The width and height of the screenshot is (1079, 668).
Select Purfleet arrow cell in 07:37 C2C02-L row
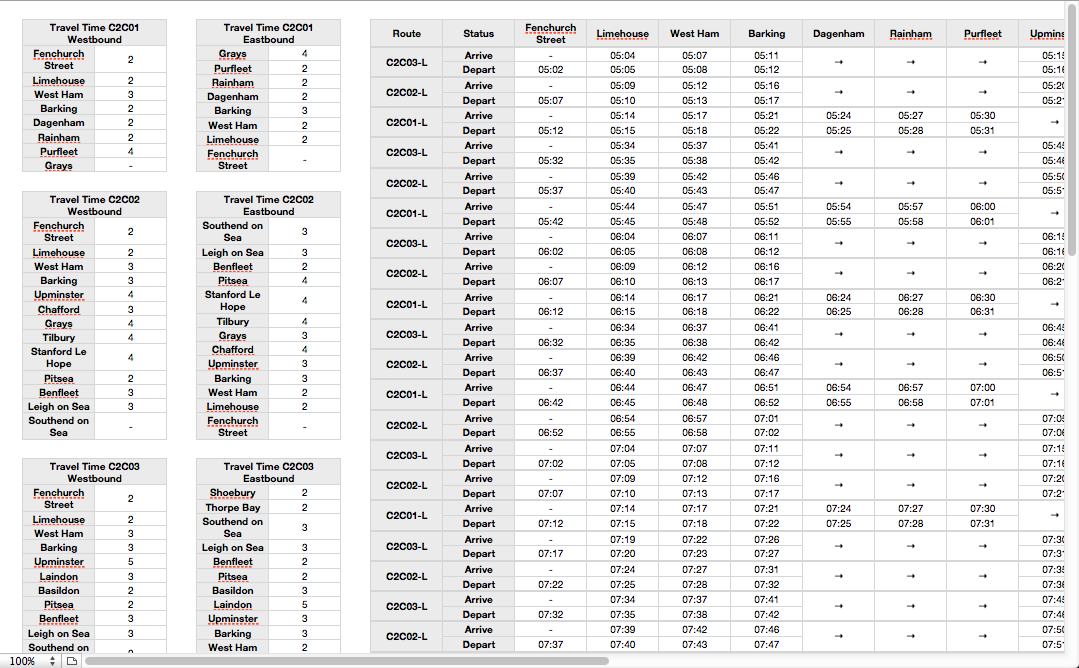tap(982, 636)
